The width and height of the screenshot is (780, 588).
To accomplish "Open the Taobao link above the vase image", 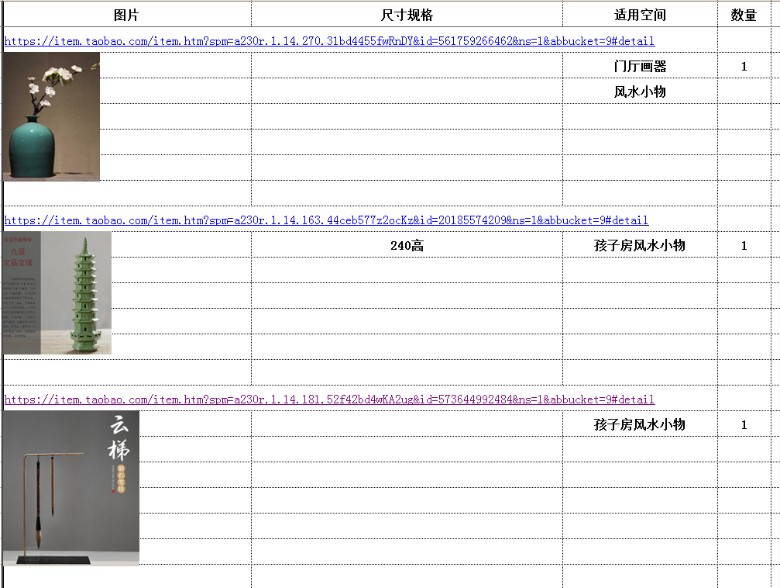I will (329, 41).
